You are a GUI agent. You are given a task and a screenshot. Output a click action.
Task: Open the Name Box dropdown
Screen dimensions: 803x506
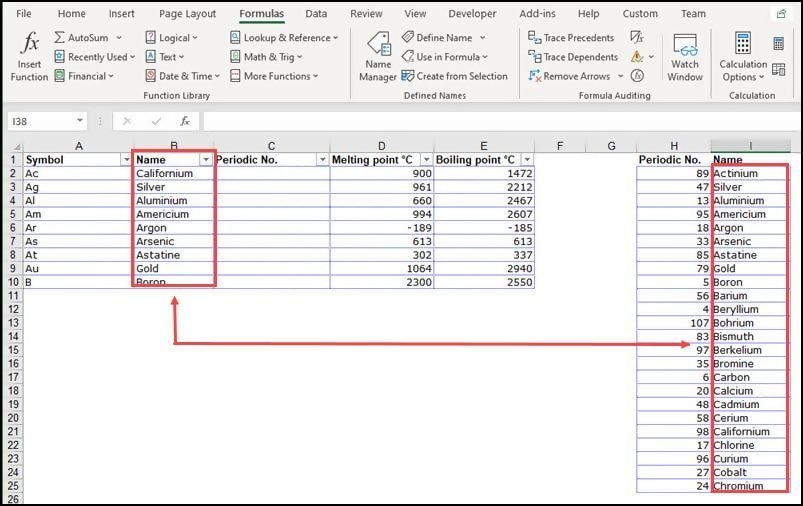click(x=80, y=121)
